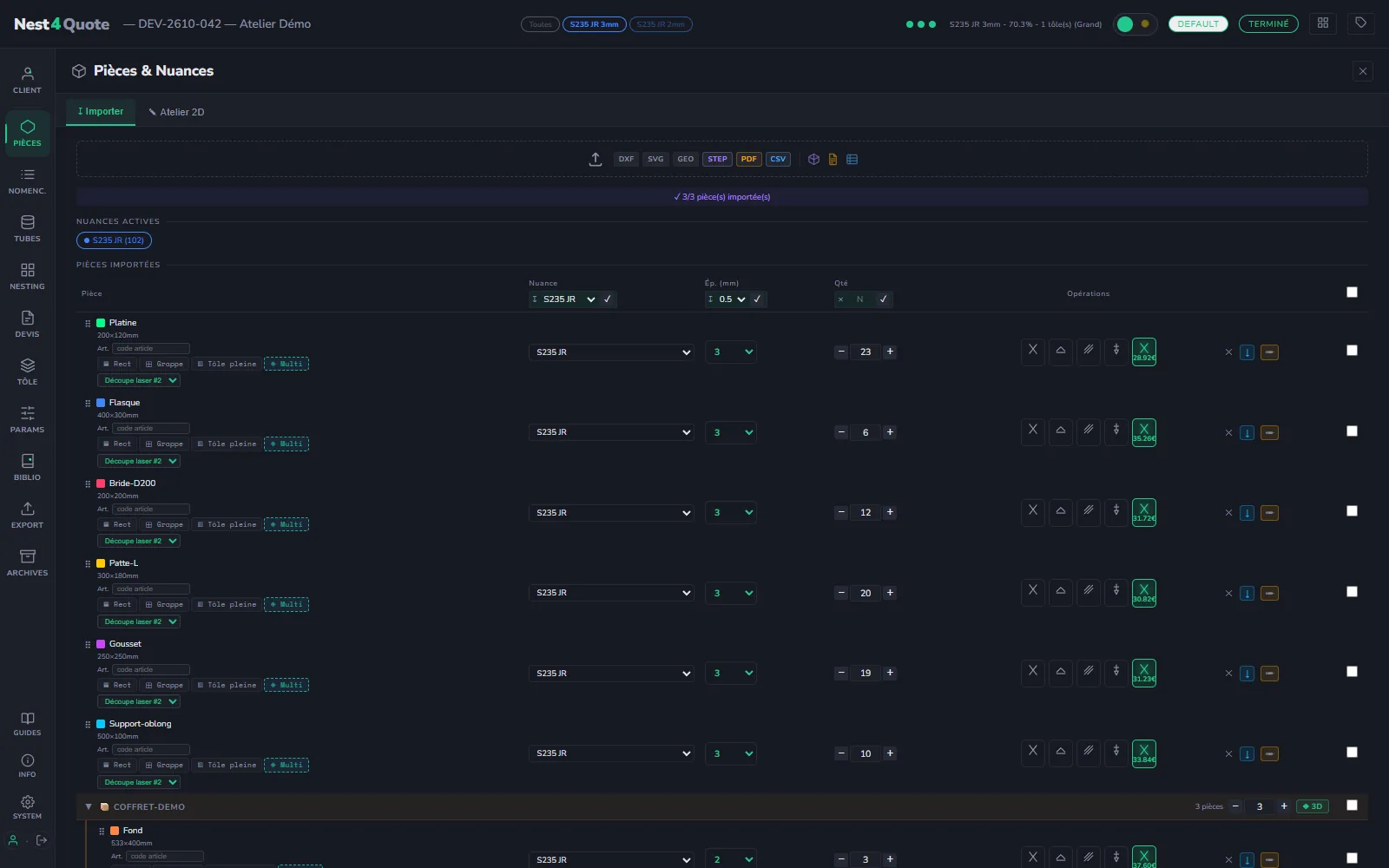The image size is (1389, 868).
Task: Click the purple color swatch for Gousset
Action: [101, 644]
